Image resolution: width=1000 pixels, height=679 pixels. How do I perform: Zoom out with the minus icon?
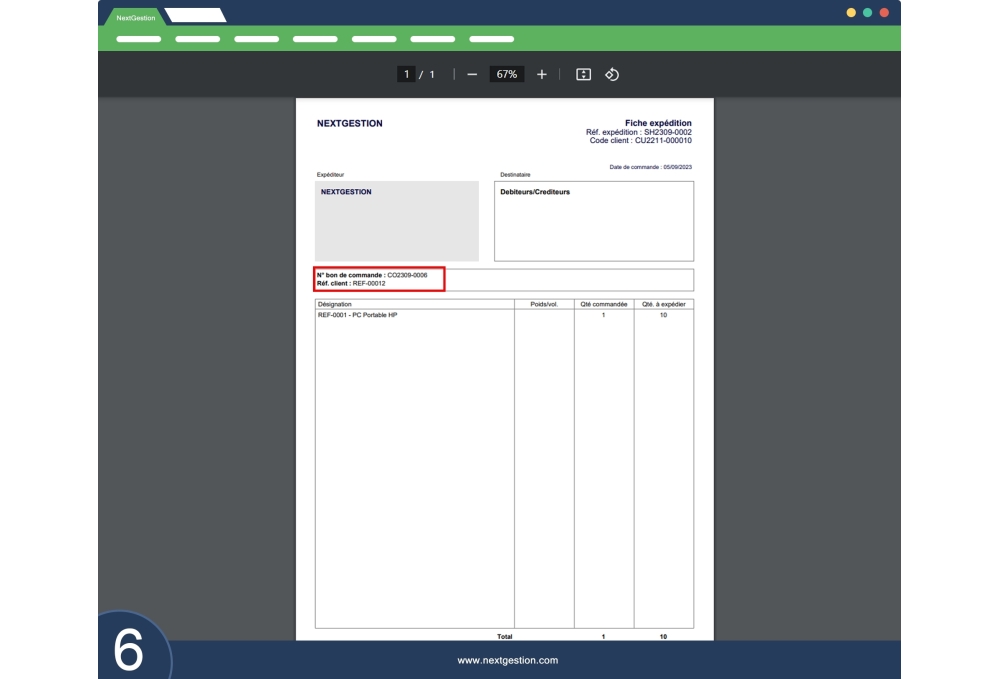pos(469,73)
